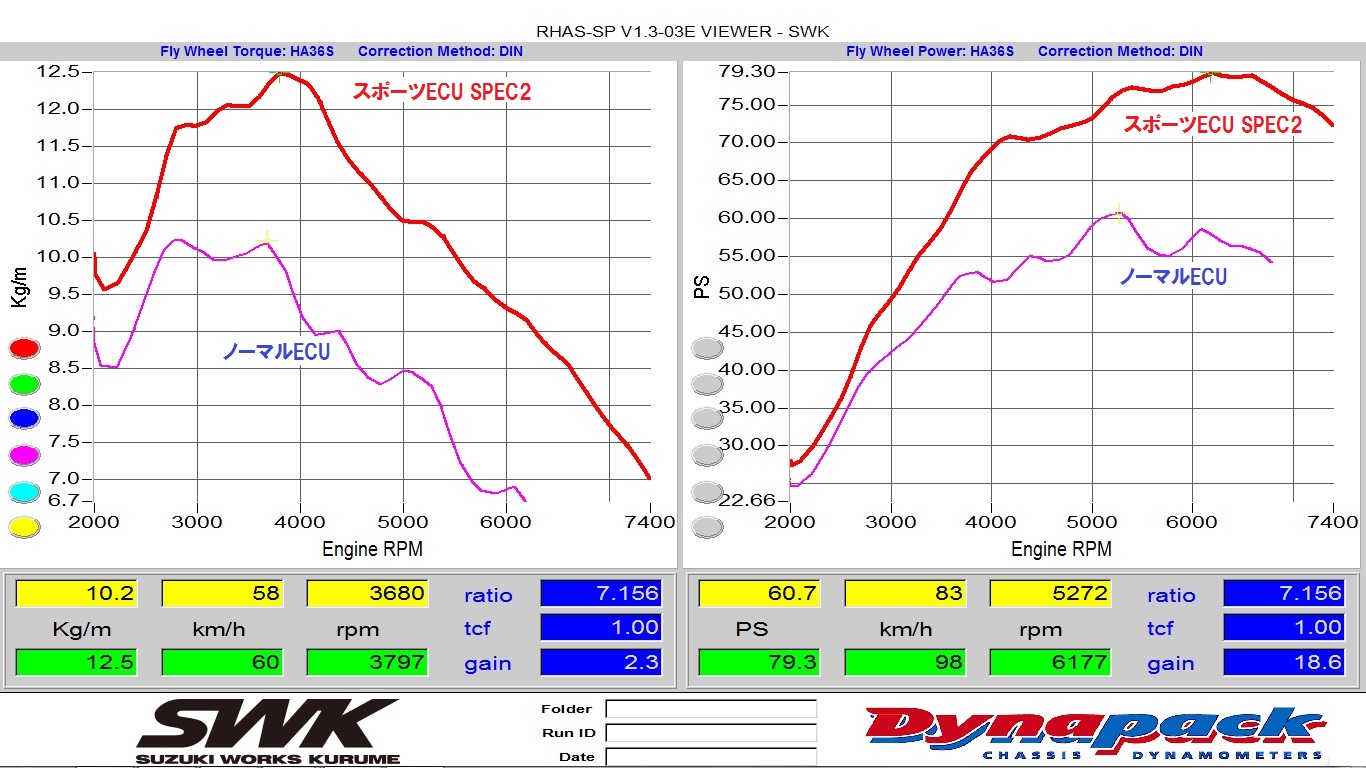Viewport: 1366px width, 768px height.
Task: Click into the Folder input field
Action: click(710, 709)
